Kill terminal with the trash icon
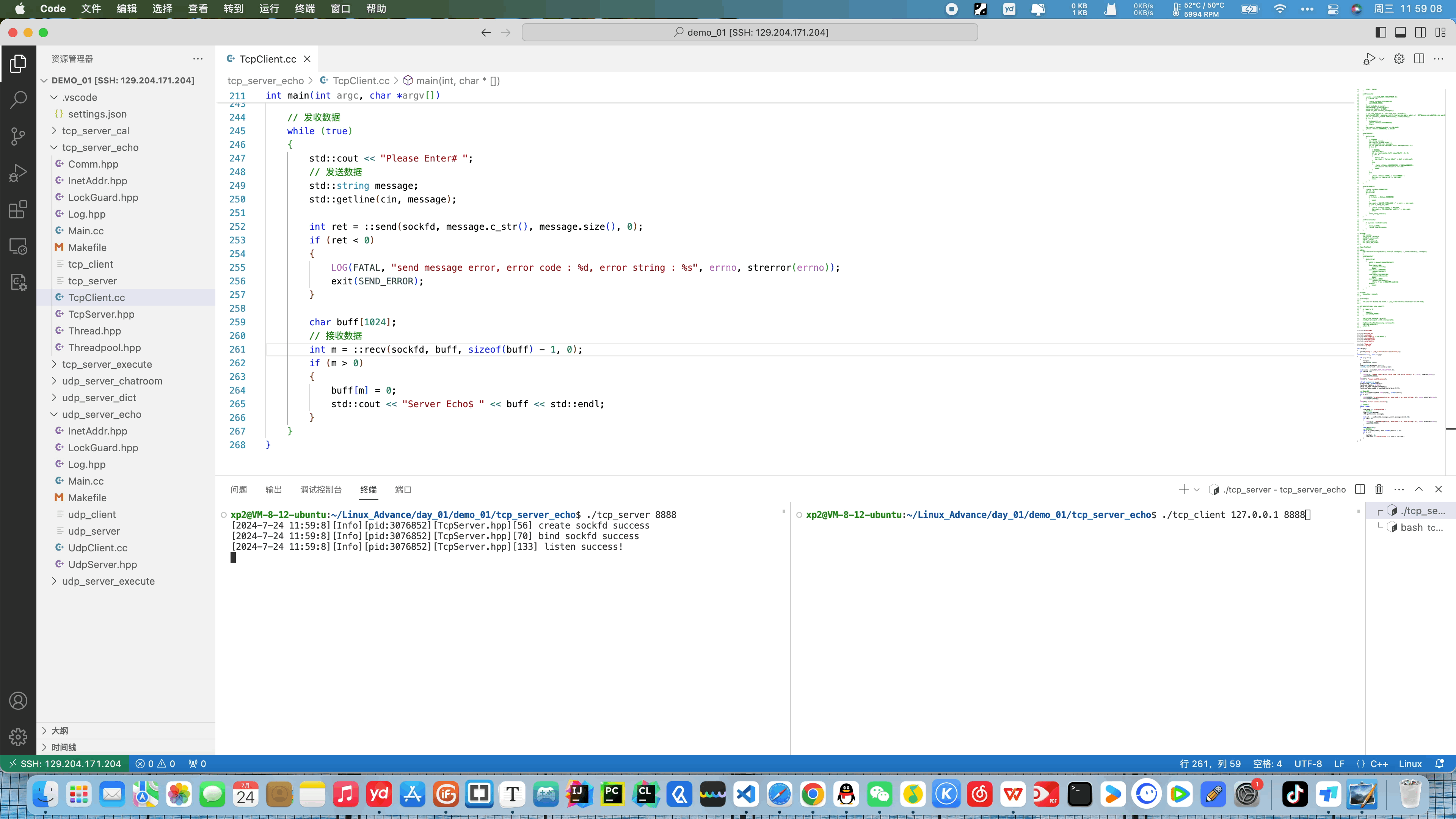This screenshot has width=1456, height=819. 1379,490
